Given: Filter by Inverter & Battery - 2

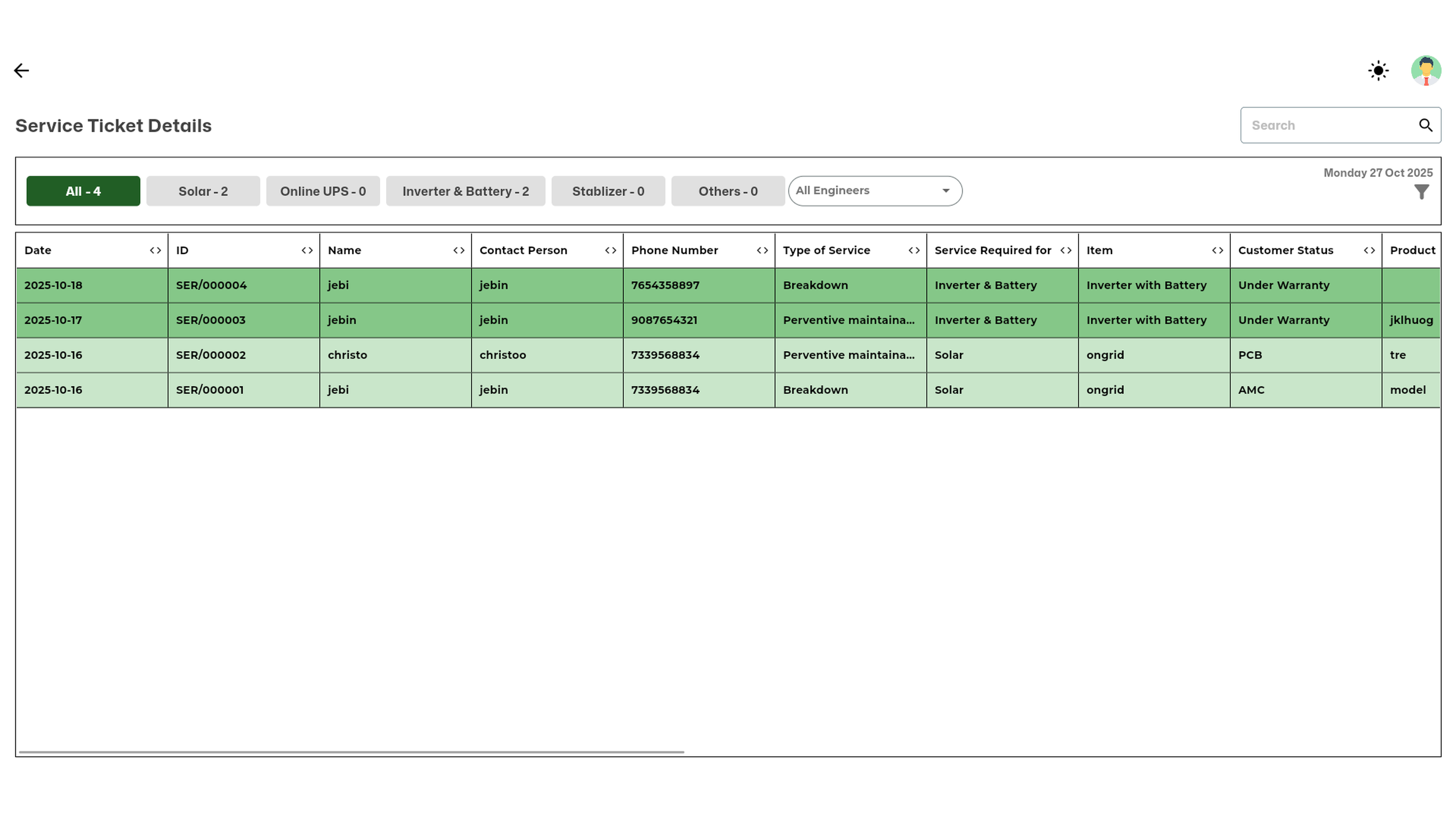Looking at the screenshot, I should [465, 191].
